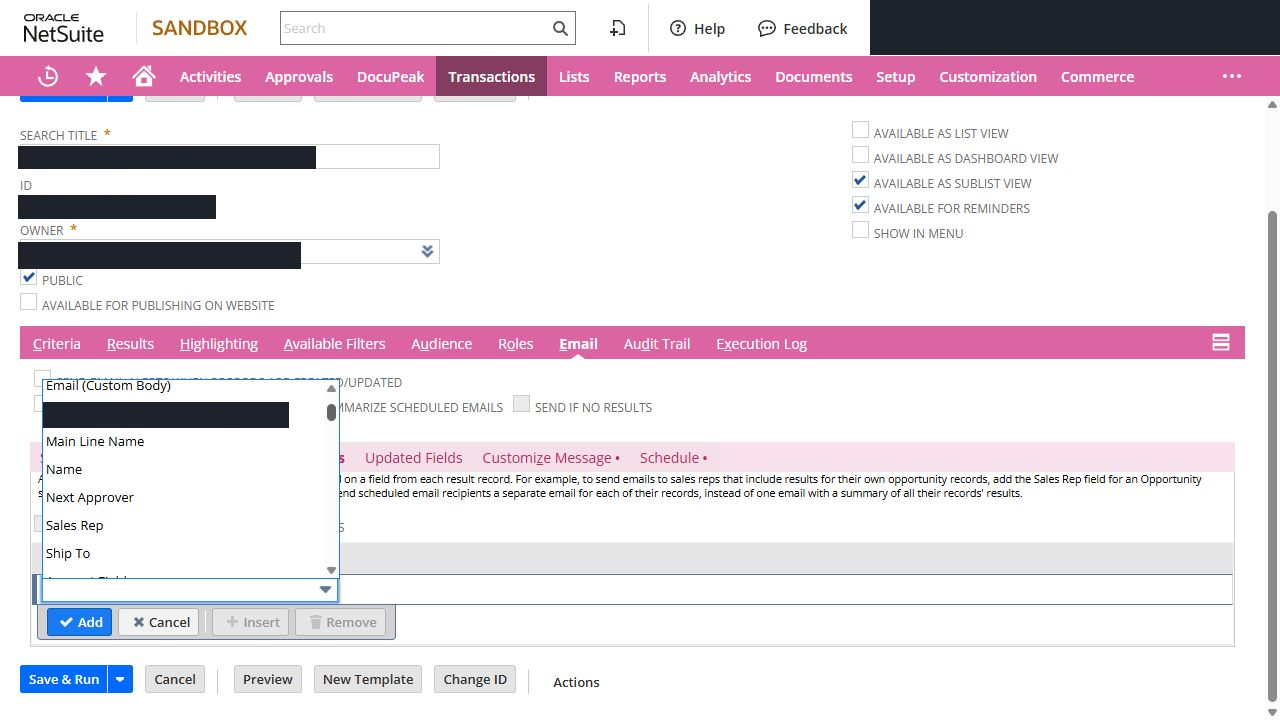Image resolution: width=1280 pixels, height=720 pixels.
Task: Open the Audience tab
Action: pos(441,343)
